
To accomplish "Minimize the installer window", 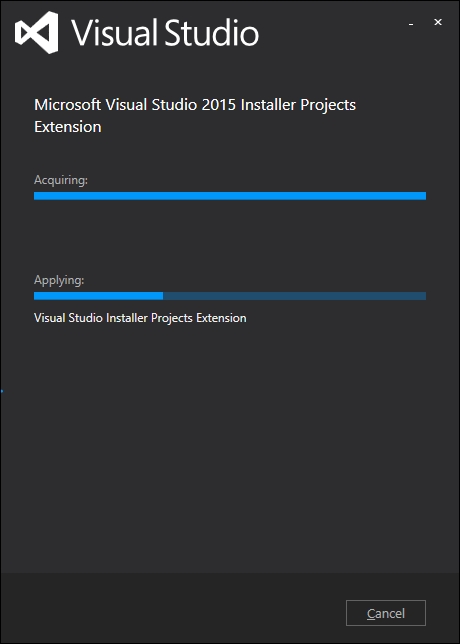I will [411, 25].
